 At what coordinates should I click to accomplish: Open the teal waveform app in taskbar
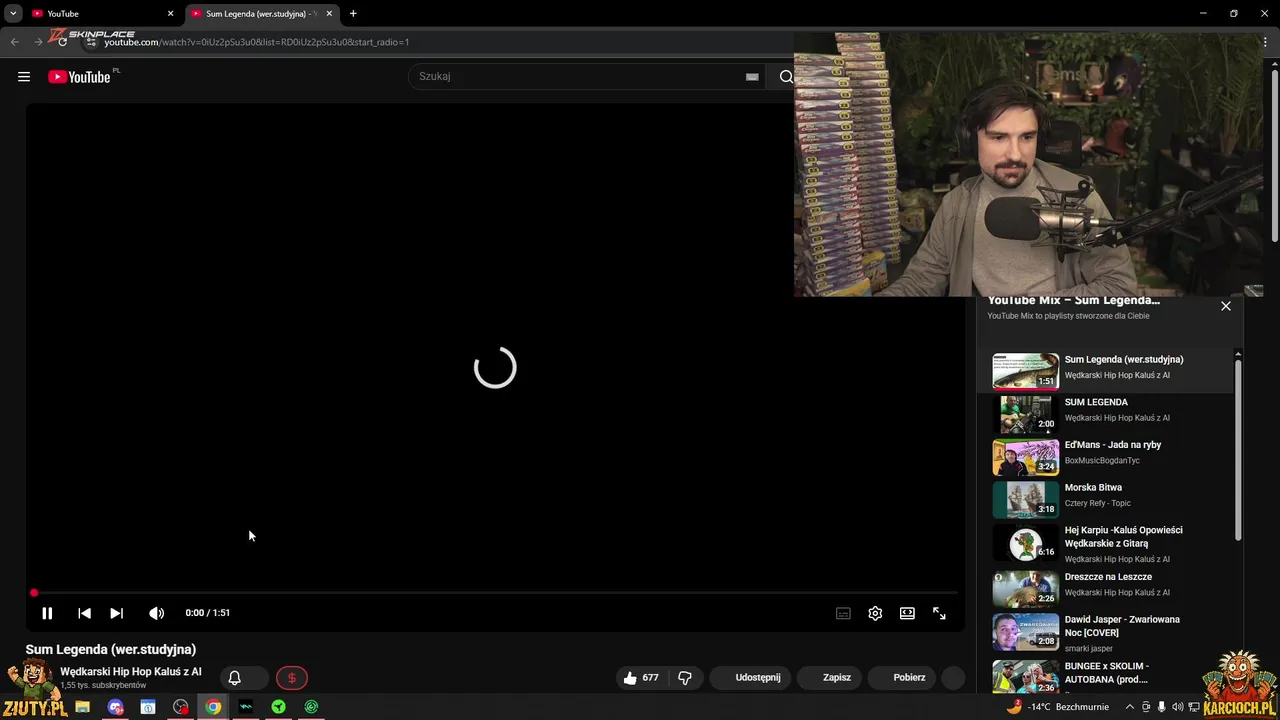tap(245, 707)
